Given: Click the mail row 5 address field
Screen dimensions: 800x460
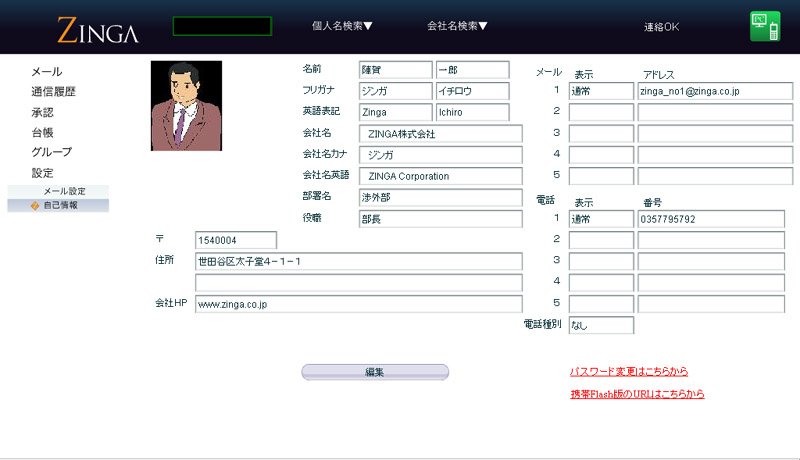Looking at the screenshot, I should click(x=715, y=176).
